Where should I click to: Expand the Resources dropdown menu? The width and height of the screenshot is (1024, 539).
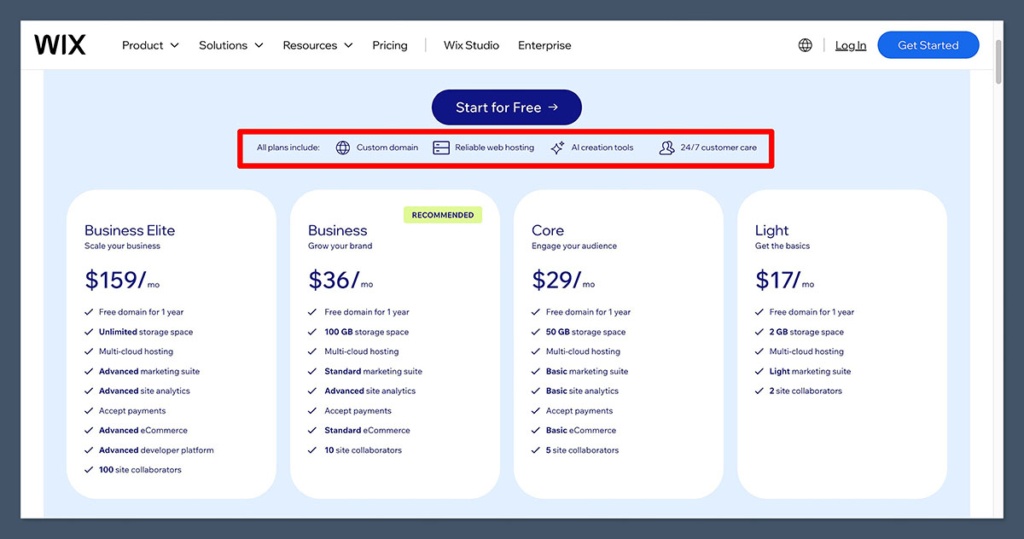[x=317, y=45]
